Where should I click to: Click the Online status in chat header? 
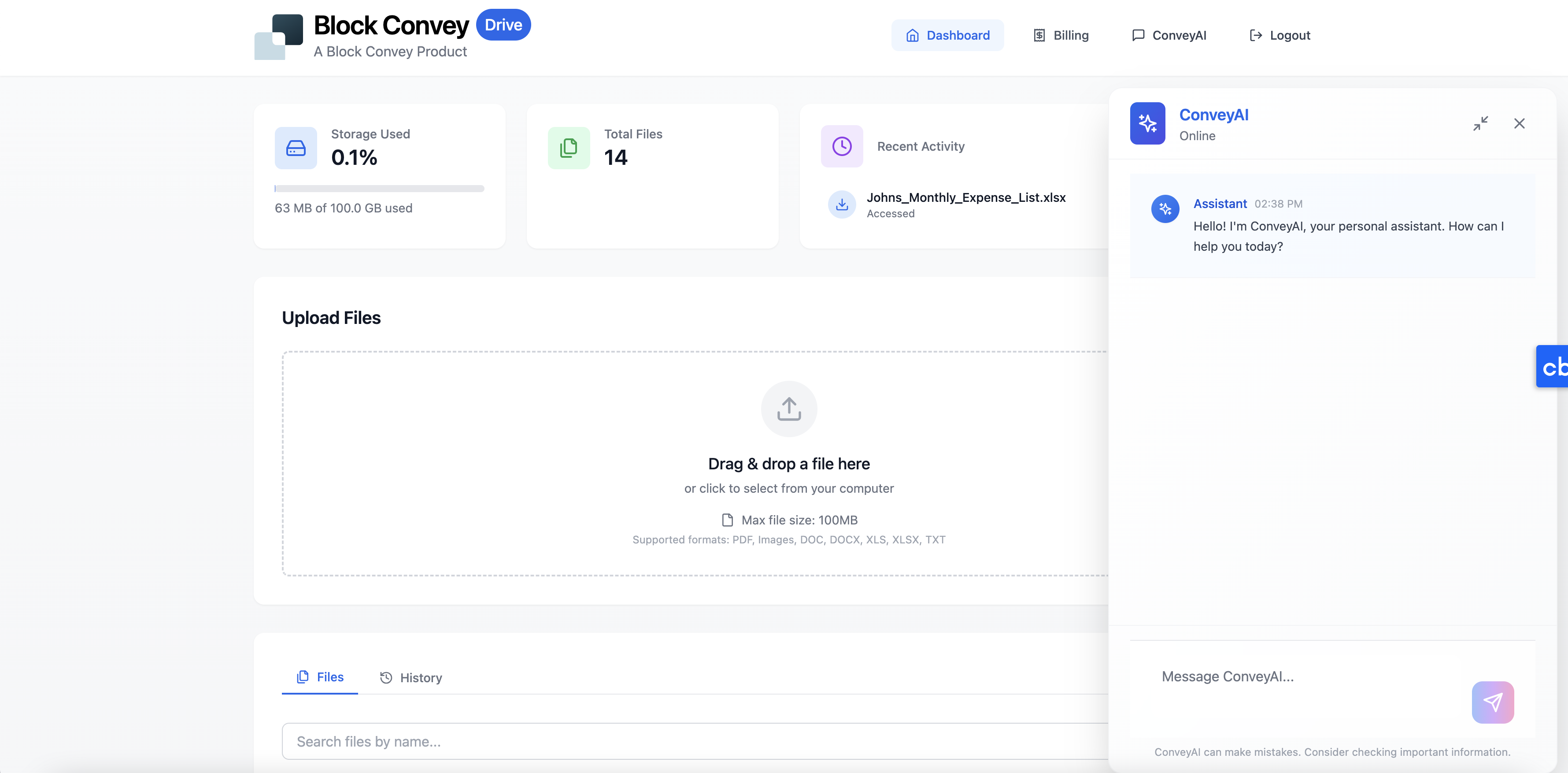coord(1197,136)
